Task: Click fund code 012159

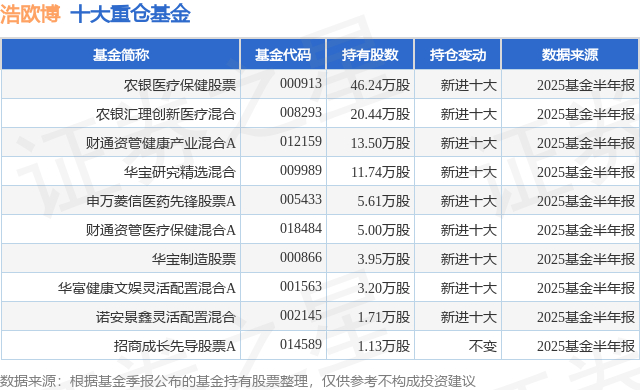Action: [301, 142]
